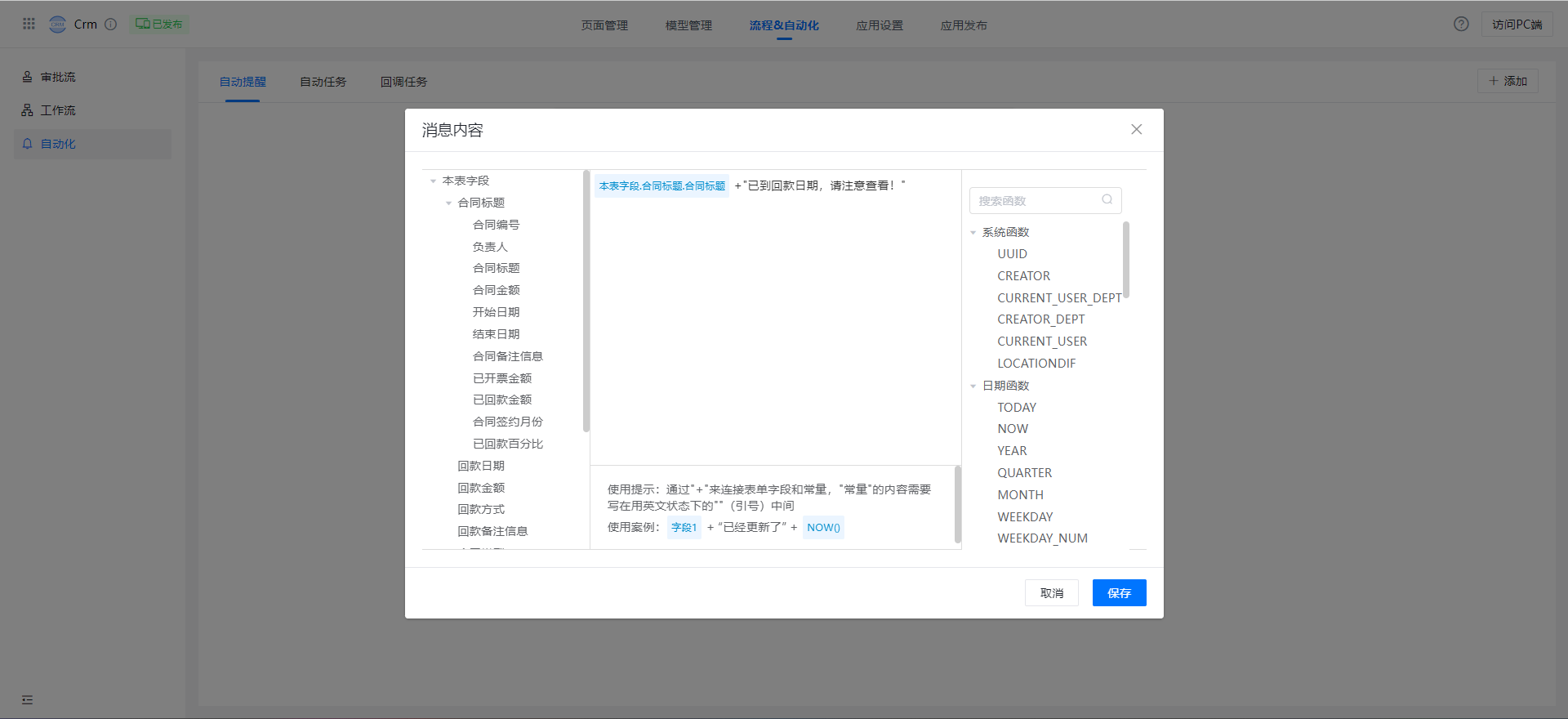Click the 工作流 sidebar item
The height and width of the screenshot is (719, 1568).
[92, 110]
